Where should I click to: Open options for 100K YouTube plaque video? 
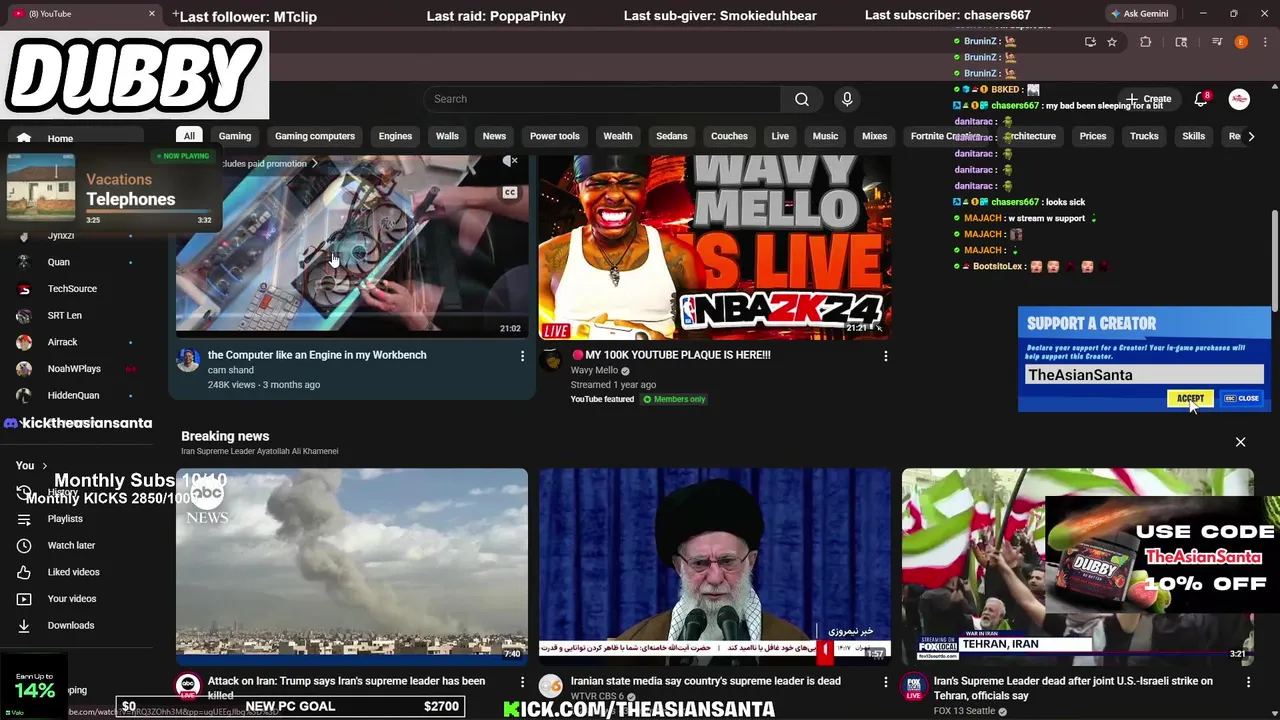(885, 356)
